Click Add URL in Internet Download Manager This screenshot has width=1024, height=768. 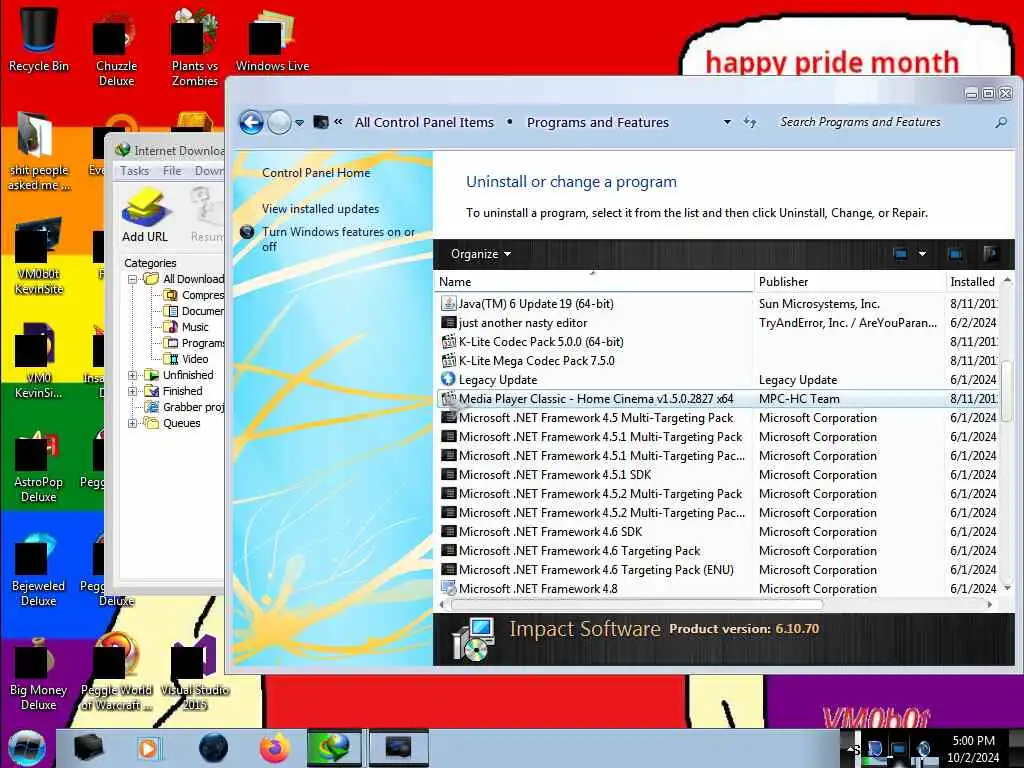145,216
